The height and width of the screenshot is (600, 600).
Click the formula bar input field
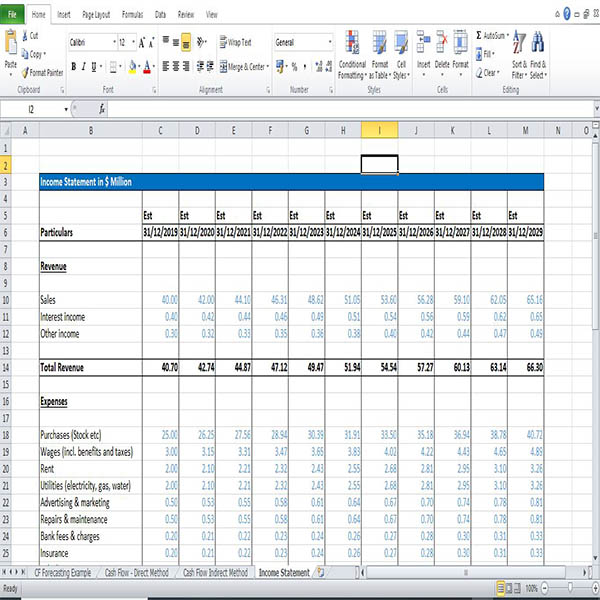[350, 109]
